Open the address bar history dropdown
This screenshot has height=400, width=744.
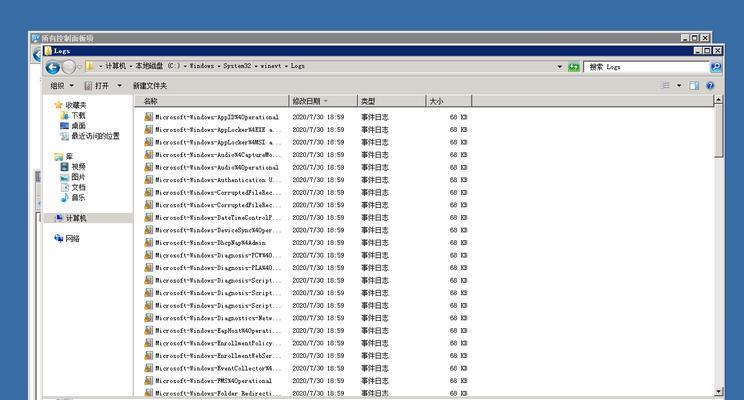pyautogui.click(x=560, y=67)
